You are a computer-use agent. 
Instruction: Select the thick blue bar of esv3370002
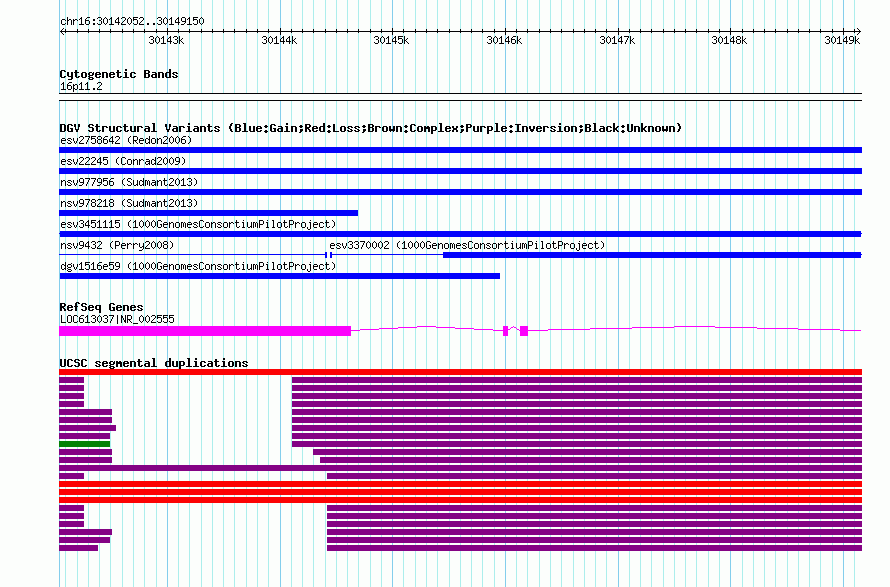pyautogui.click(x=652, y=255)
